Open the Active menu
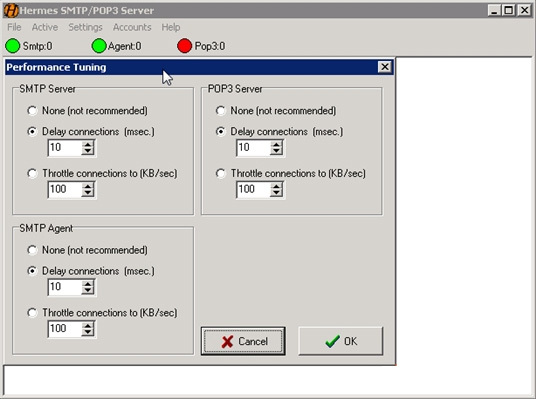 click(45, 27)
